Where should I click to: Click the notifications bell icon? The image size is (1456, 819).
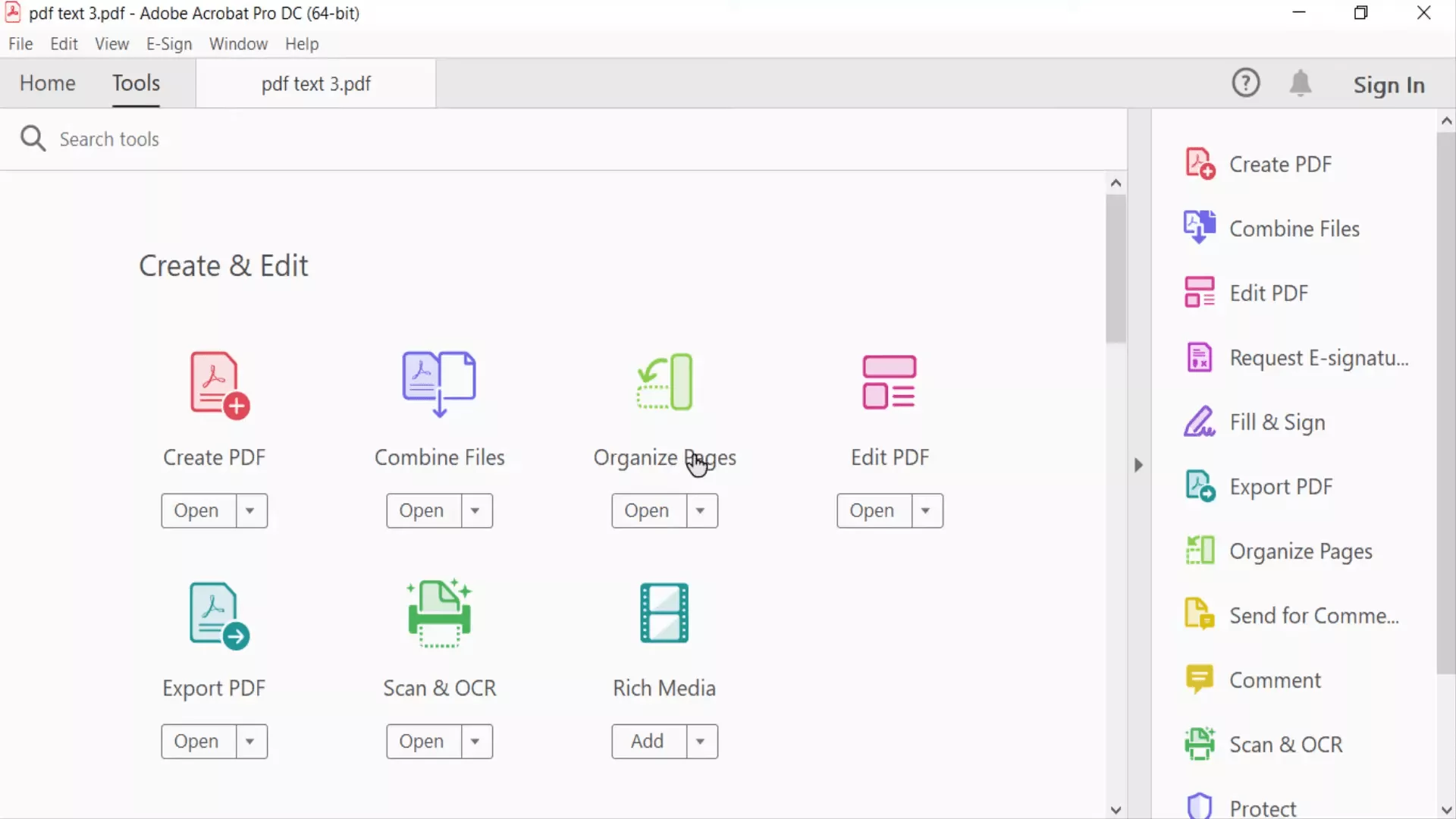click(1302, 83)
